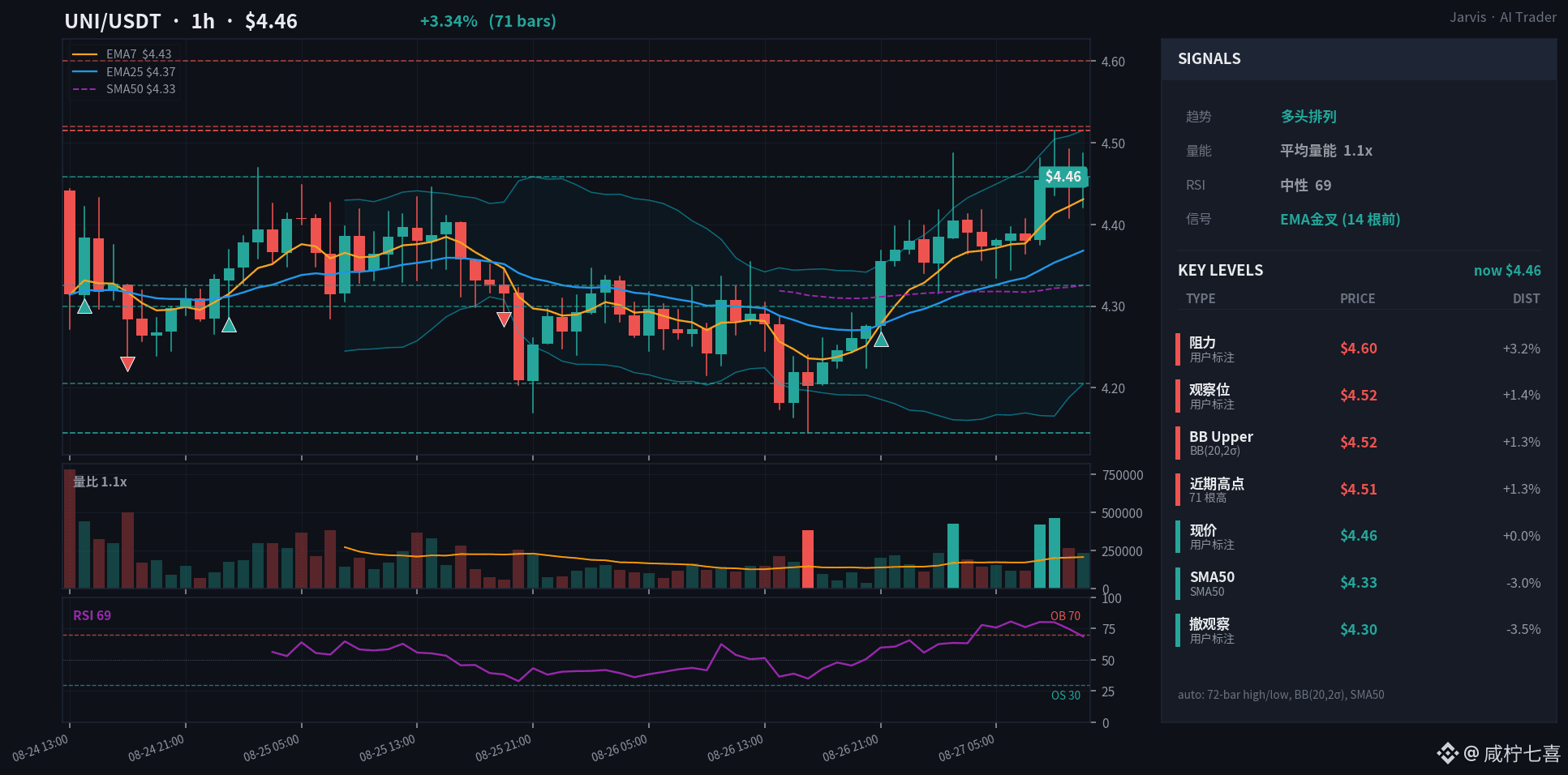Viewport: 1568px width, 775px height.
Task: Click the RSI 69 indicator label
Action: click(x=92, y=616)
